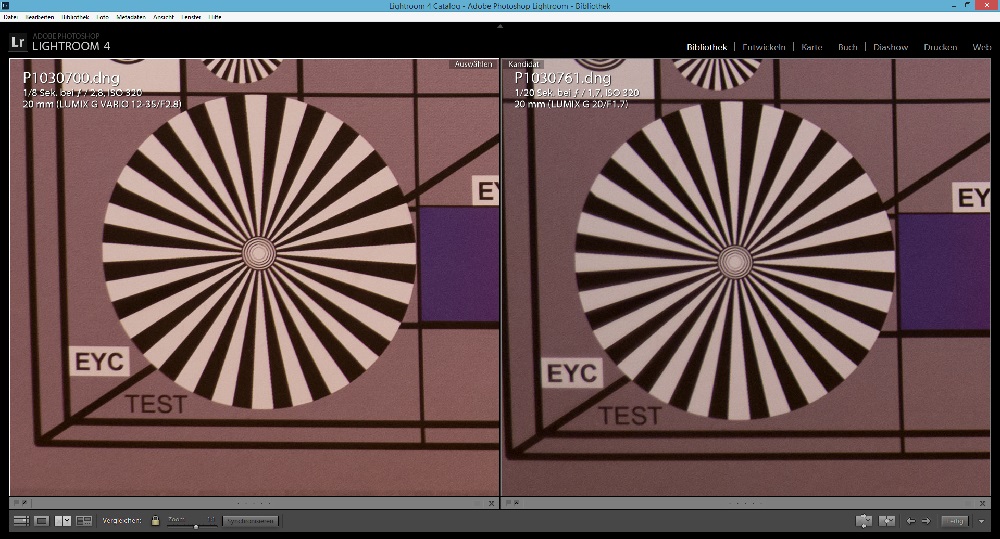Image resolution: width=1000 pixels, height=539 pixels.
Task: Open the Foto menu
Action: 103,17
